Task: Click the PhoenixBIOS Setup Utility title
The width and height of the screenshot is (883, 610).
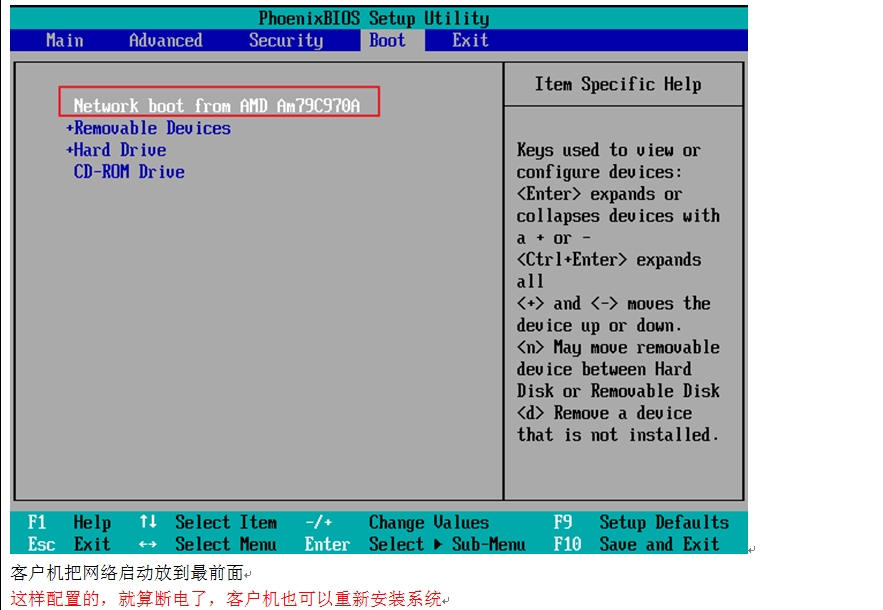Action: point(373,18)
